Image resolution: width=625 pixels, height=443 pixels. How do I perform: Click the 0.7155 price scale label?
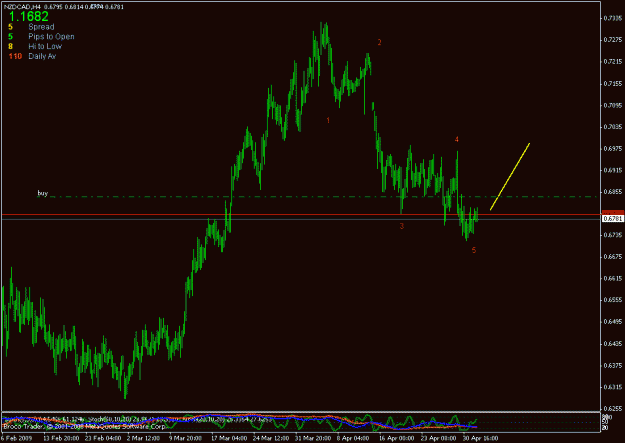point(613,83)
